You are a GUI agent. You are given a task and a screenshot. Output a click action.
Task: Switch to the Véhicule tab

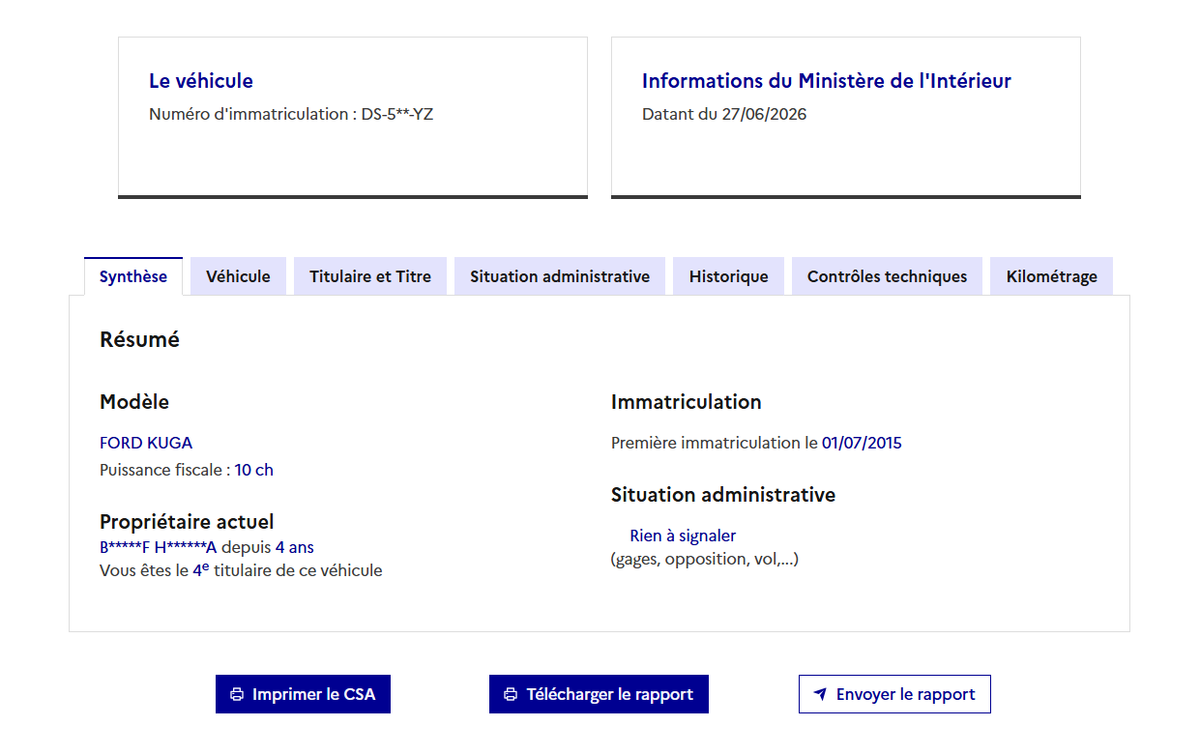click(x=238, y=277)
